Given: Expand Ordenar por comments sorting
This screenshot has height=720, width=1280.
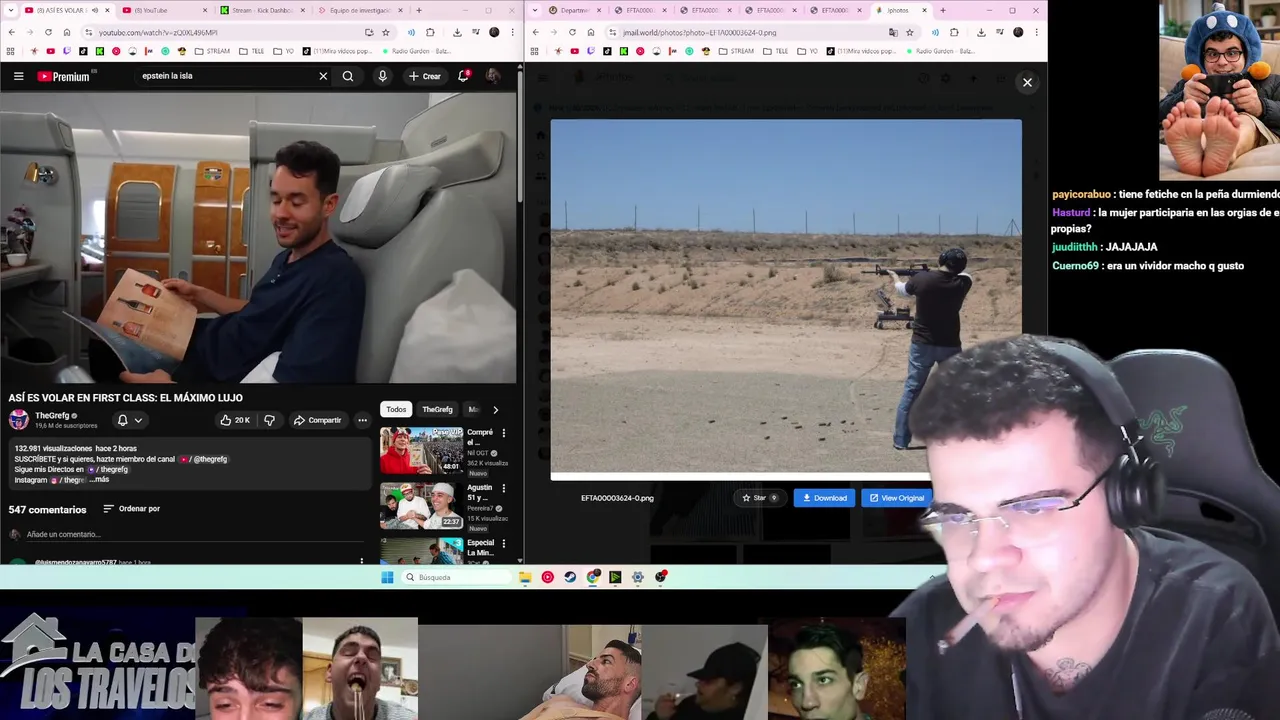Looking at the screenshot, I should point(131,509).
